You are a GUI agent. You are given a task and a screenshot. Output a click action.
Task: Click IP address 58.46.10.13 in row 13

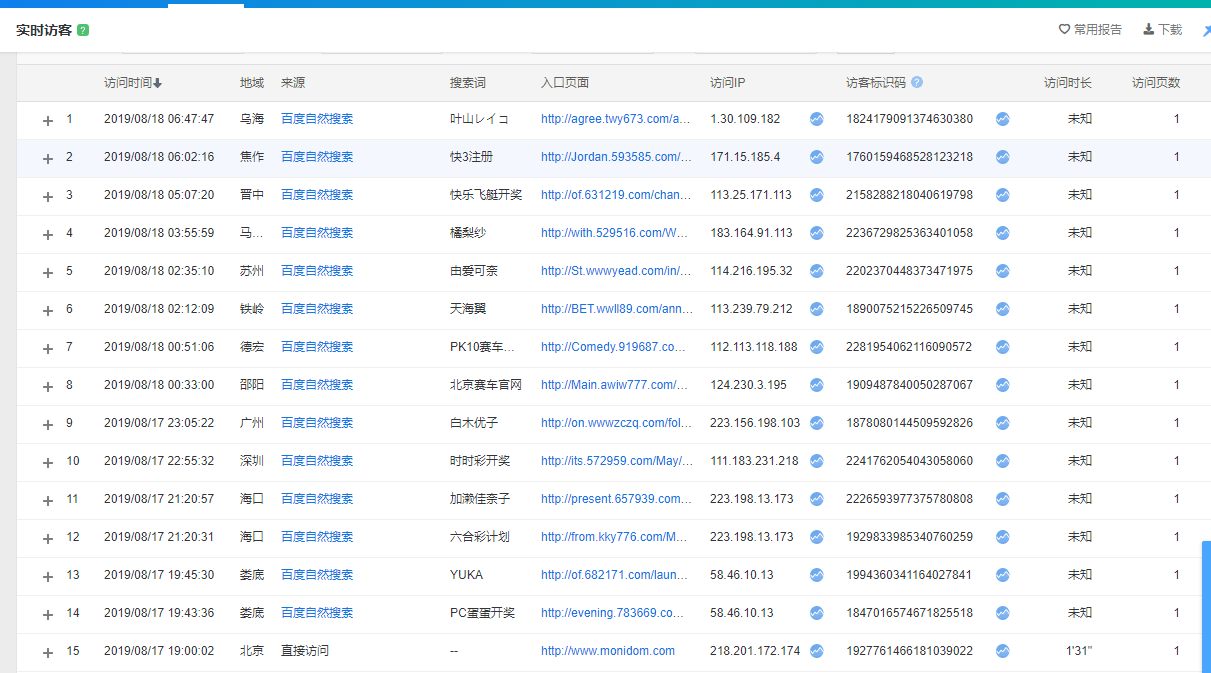coord(742,575)
